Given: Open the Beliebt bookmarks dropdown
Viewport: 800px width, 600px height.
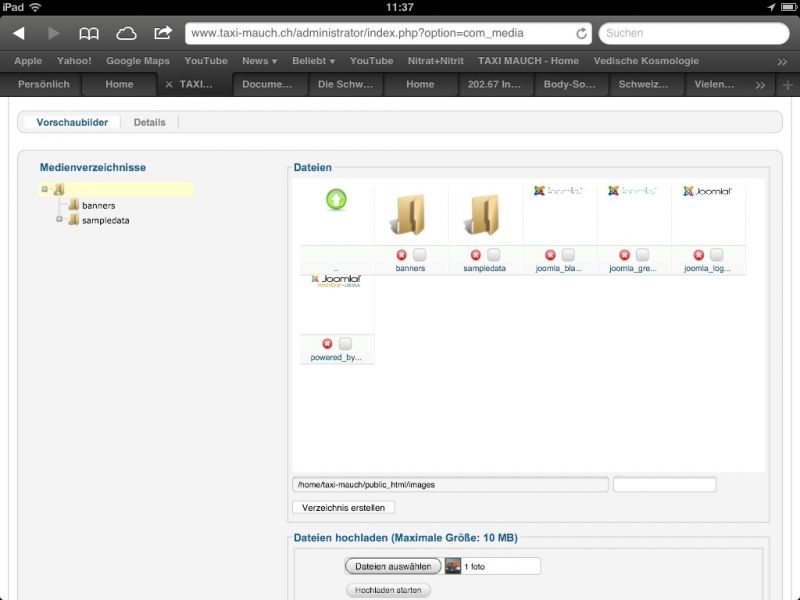Looking at the screenshot, I should (x=313, y=61).
